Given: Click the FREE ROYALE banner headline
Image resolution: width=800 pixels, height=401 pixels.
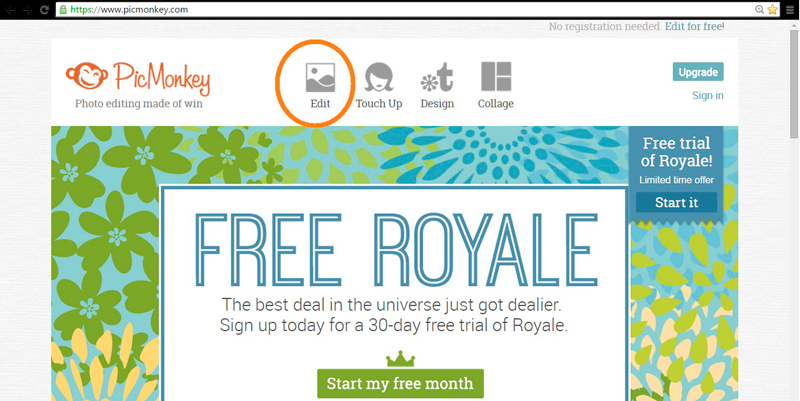Looking at the screenshot, I should click(x=396, y=250).
